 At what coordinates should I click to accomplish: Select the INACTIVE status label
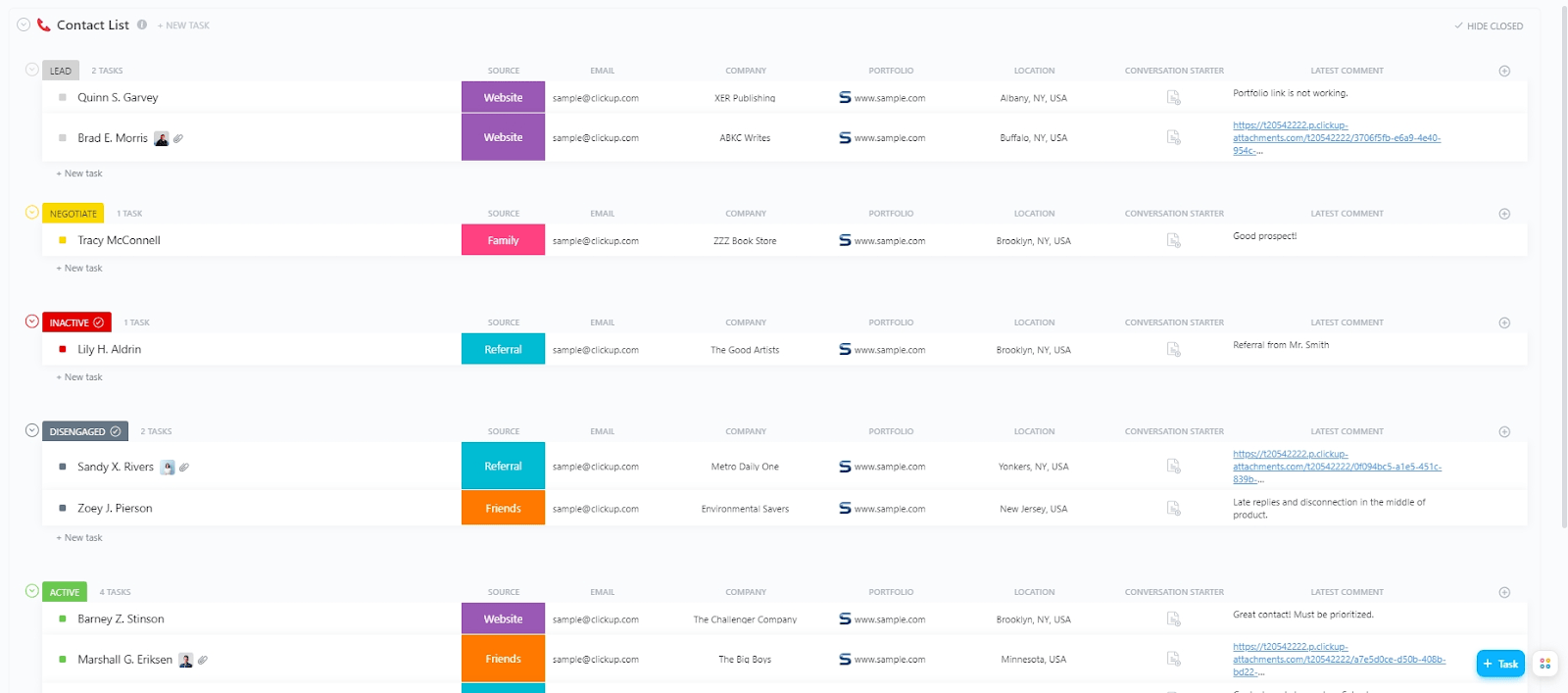[x=76, y=322]
